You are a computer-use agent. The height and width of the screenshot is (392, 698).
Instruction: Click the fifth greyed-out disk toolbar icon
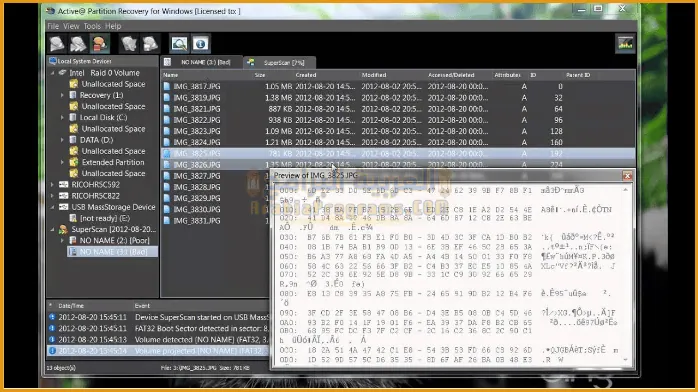[150, 44]
